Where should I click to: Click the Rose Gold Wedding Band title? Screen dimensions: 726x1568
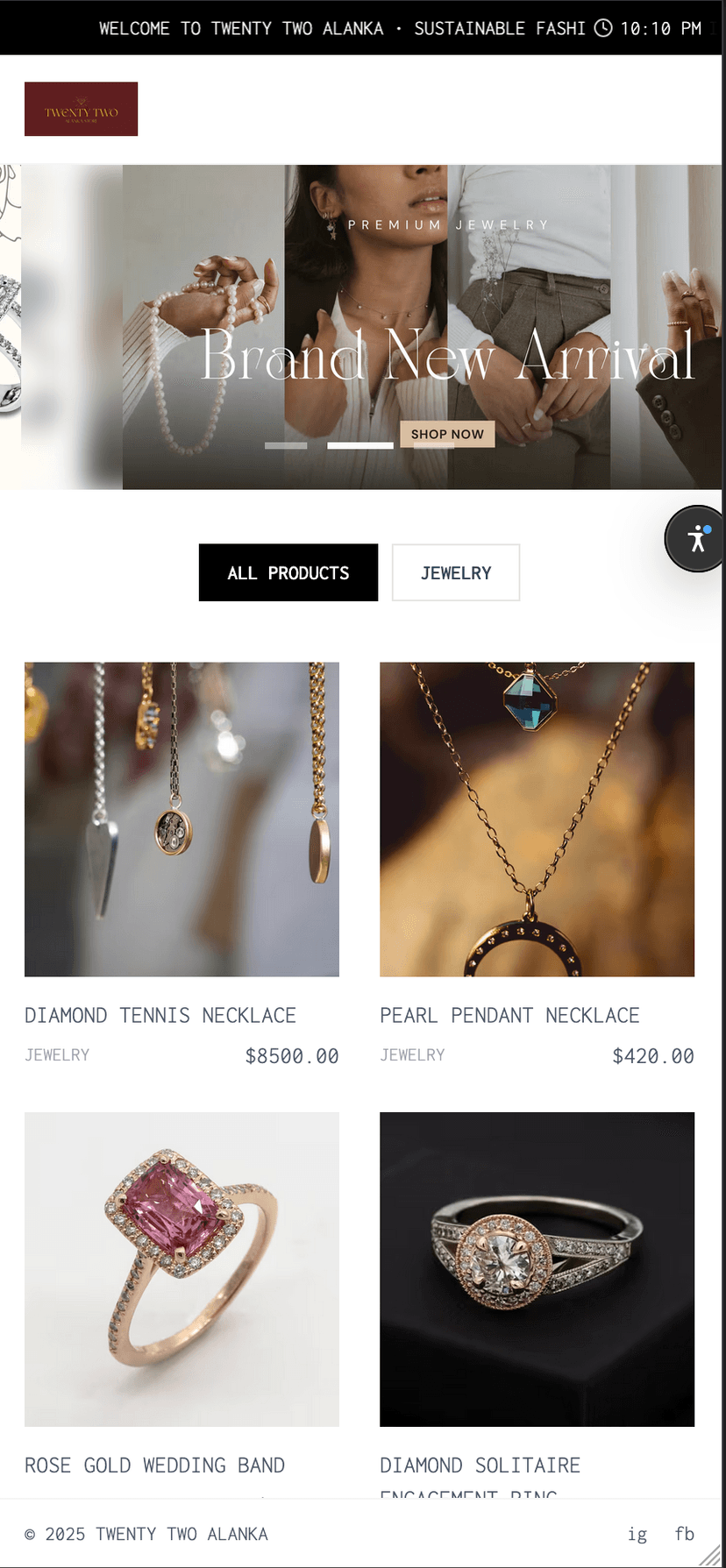point(155,1465)
